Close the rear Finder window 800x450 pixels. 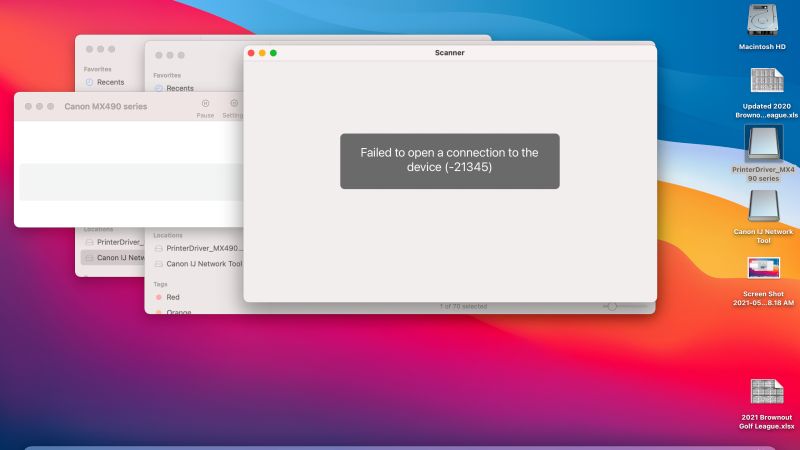click(89, 49)
